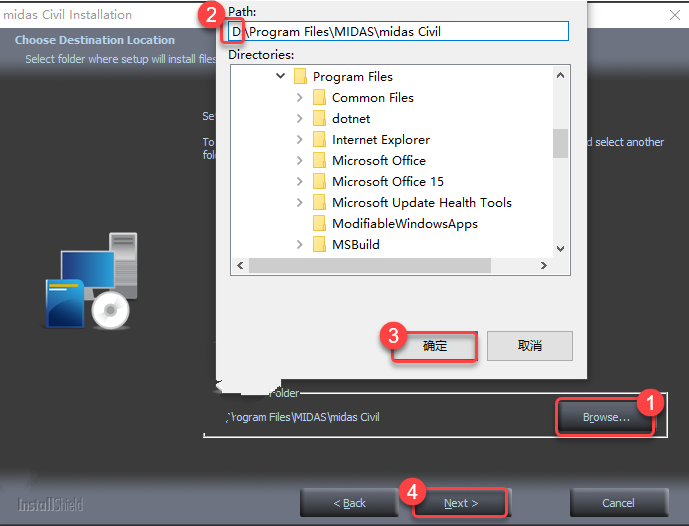Choose the Internet Explorer directory label
The image size is (689, 526).
(x=381, y=140)
